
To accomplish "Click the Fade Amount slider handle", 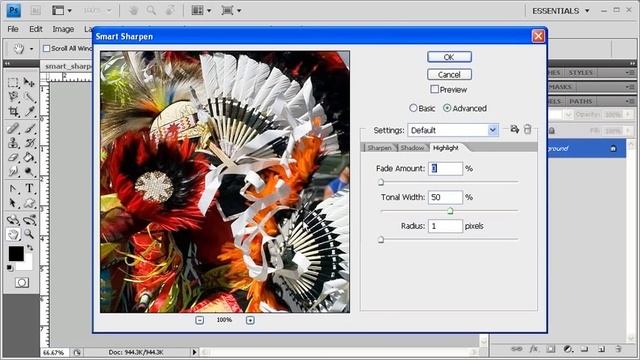I will click(381, 182).
